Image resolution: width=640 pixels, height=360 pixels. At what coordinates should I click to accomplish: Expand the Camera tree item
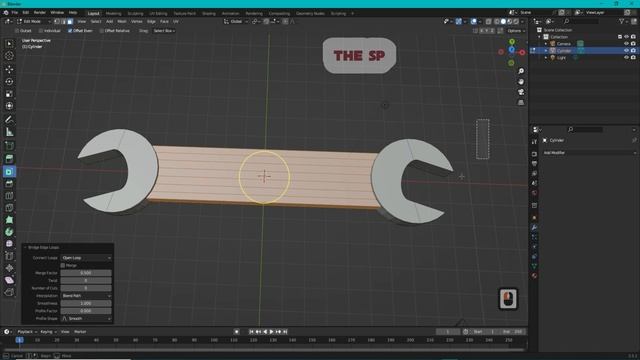546,44
